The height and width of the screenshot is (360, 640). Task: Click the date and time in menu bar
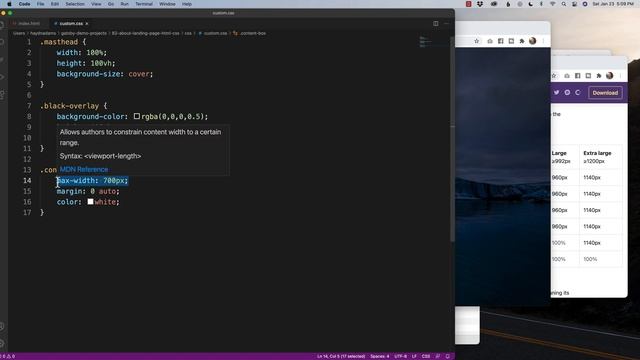click(613, 4)
